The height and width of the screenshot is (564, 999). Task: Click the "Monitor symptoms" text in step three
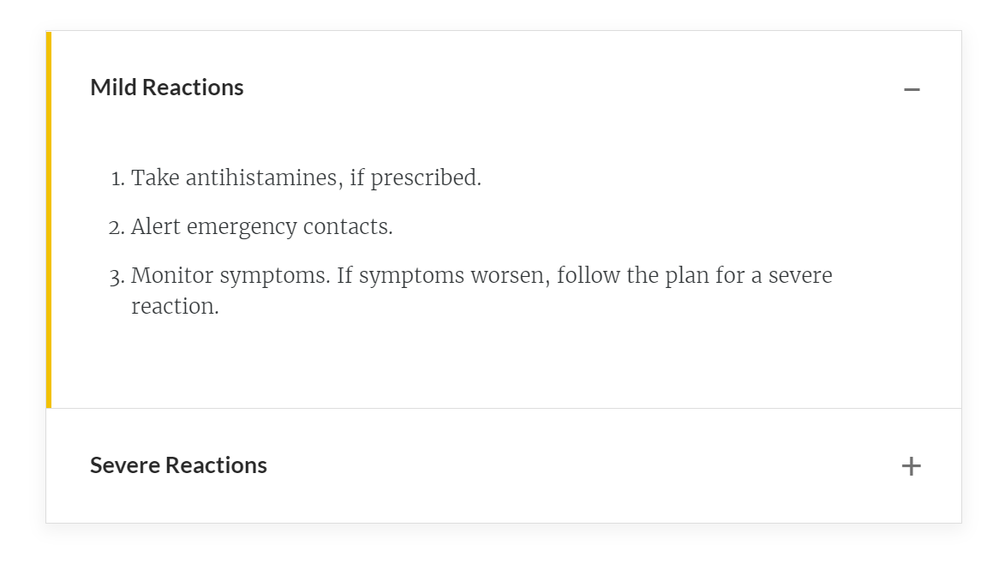coord(229,276)
